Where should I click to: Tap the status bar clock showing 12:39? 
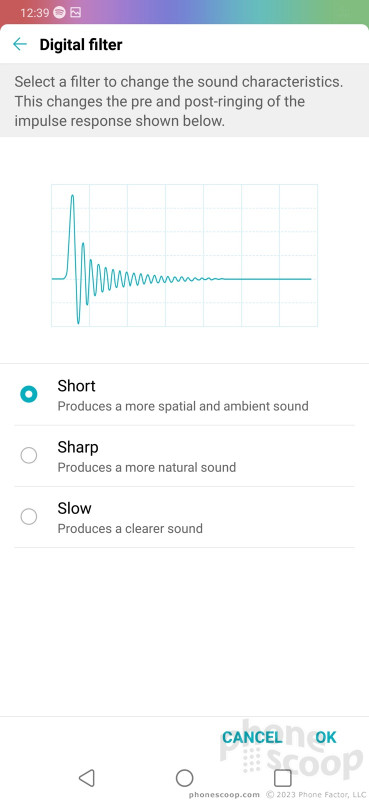click(34, 12)
